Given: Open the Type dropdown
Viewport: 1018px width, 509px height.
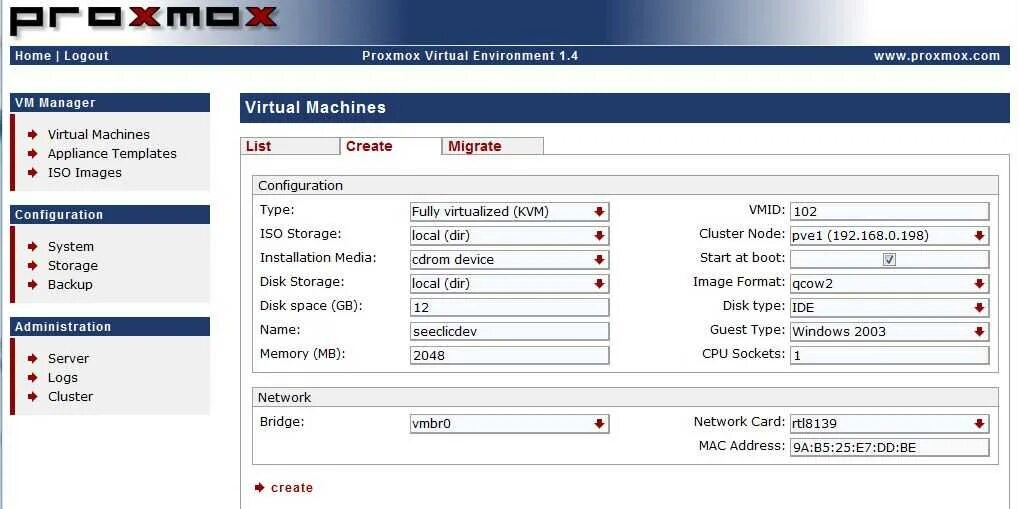Looking at the screenshot, I should click(510, 212).
